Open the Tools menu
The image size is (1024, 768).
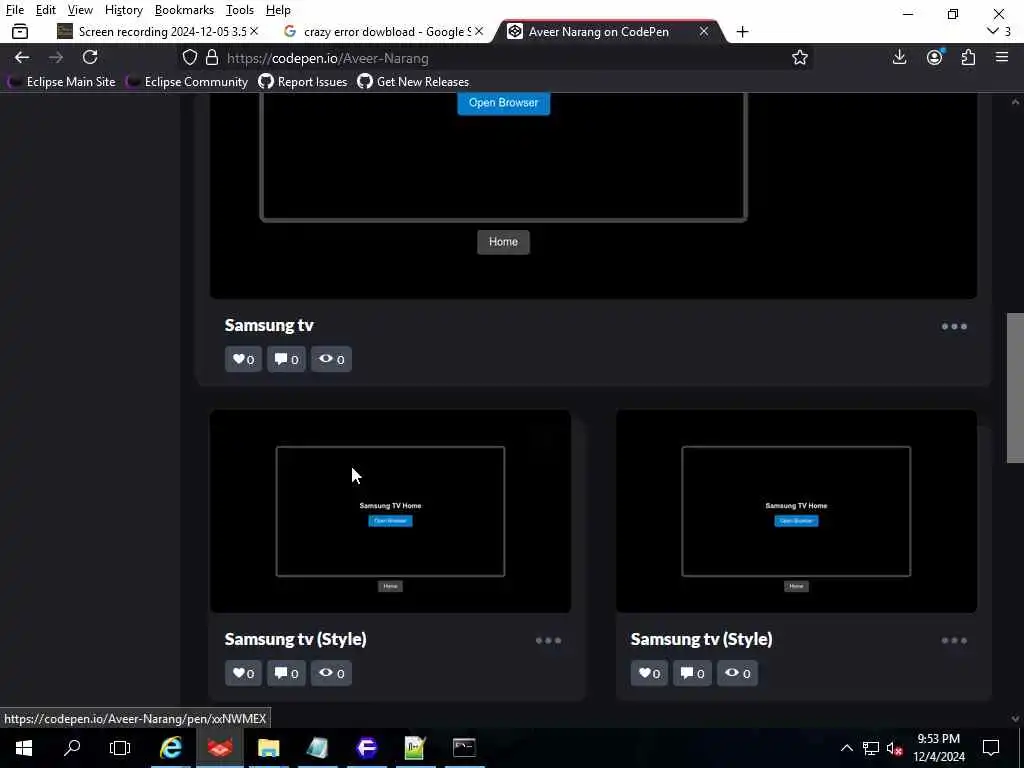pos(240,10)
